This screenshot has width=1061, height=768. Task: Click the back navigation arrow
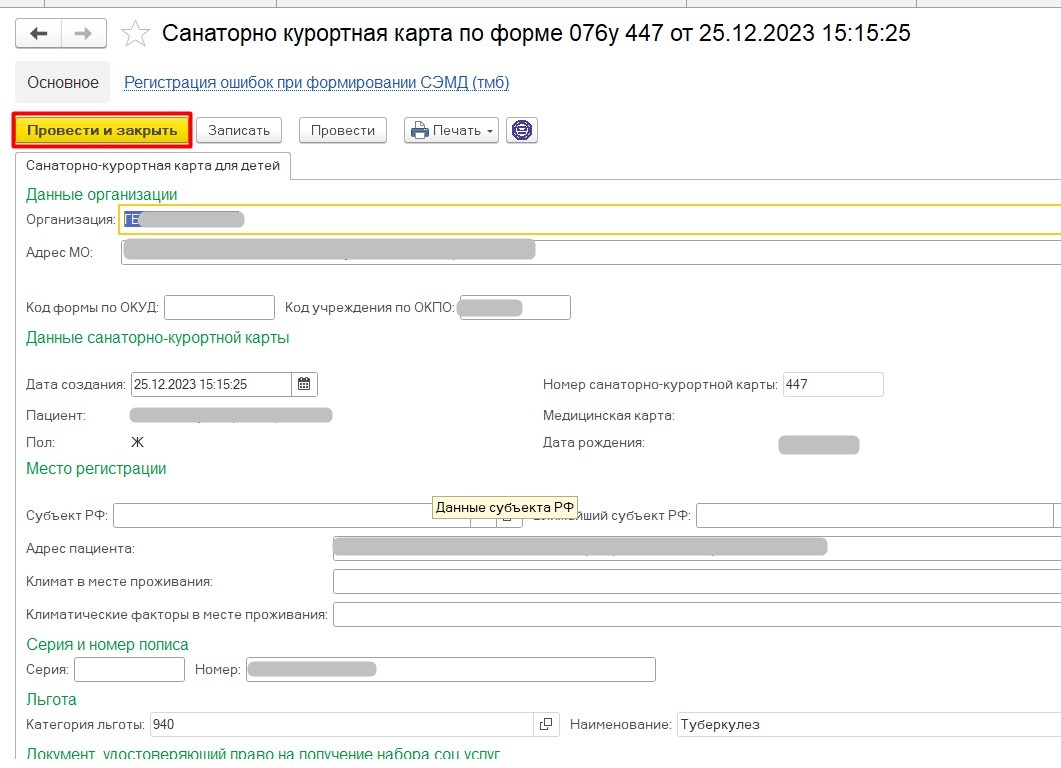click(39, 34)
